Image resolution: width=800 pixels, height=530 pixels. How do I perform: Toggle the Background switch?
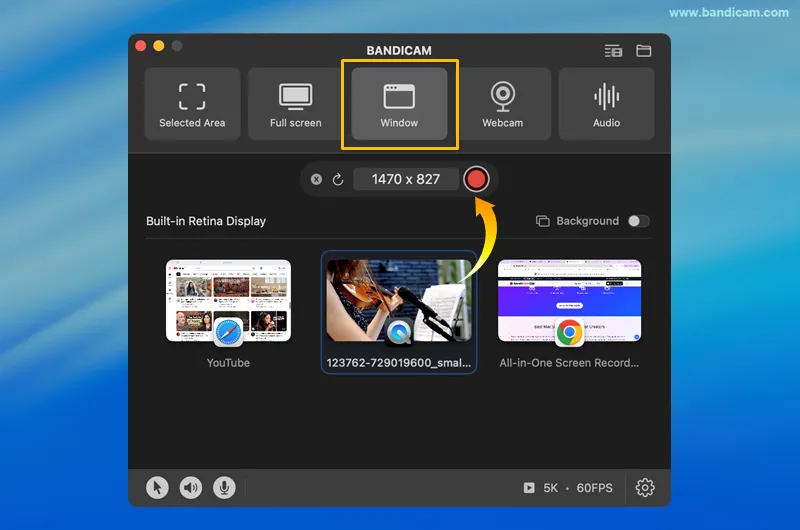click(638, 221)
